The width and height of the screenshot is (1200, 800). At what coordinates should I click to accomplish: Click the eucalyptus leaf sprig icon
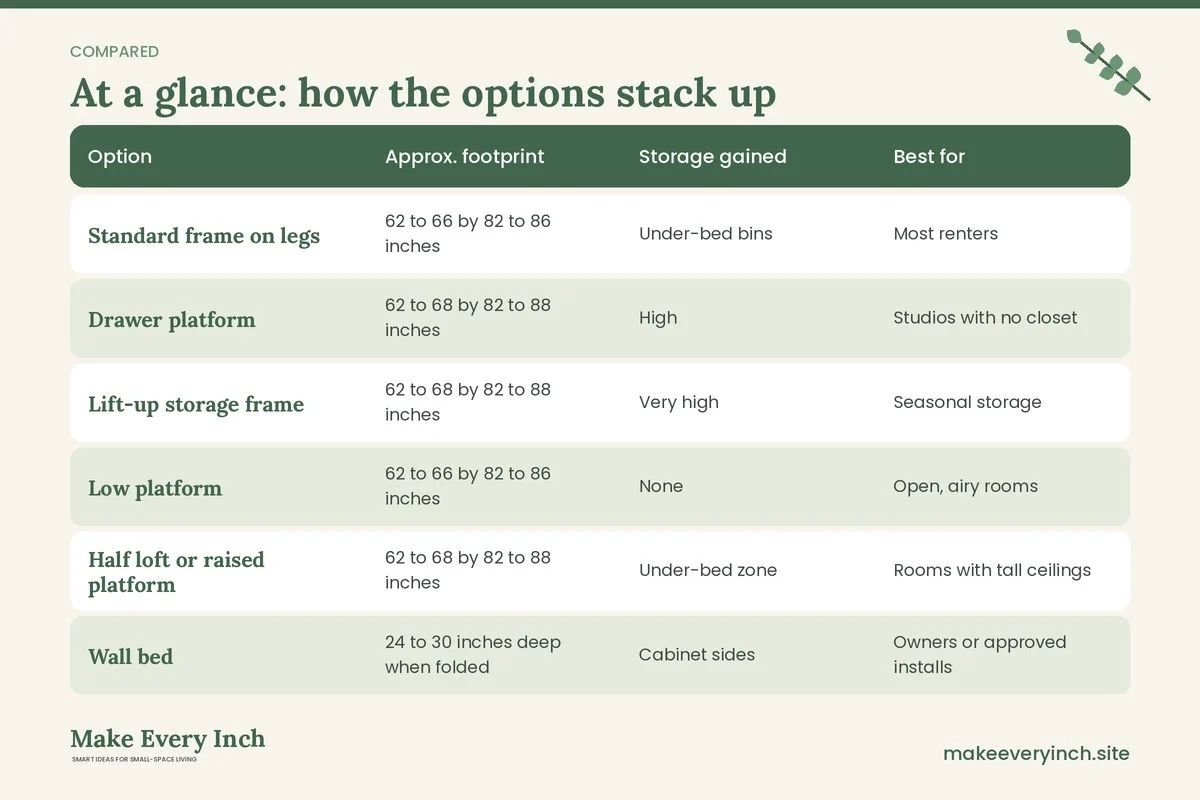(1108, 64)
